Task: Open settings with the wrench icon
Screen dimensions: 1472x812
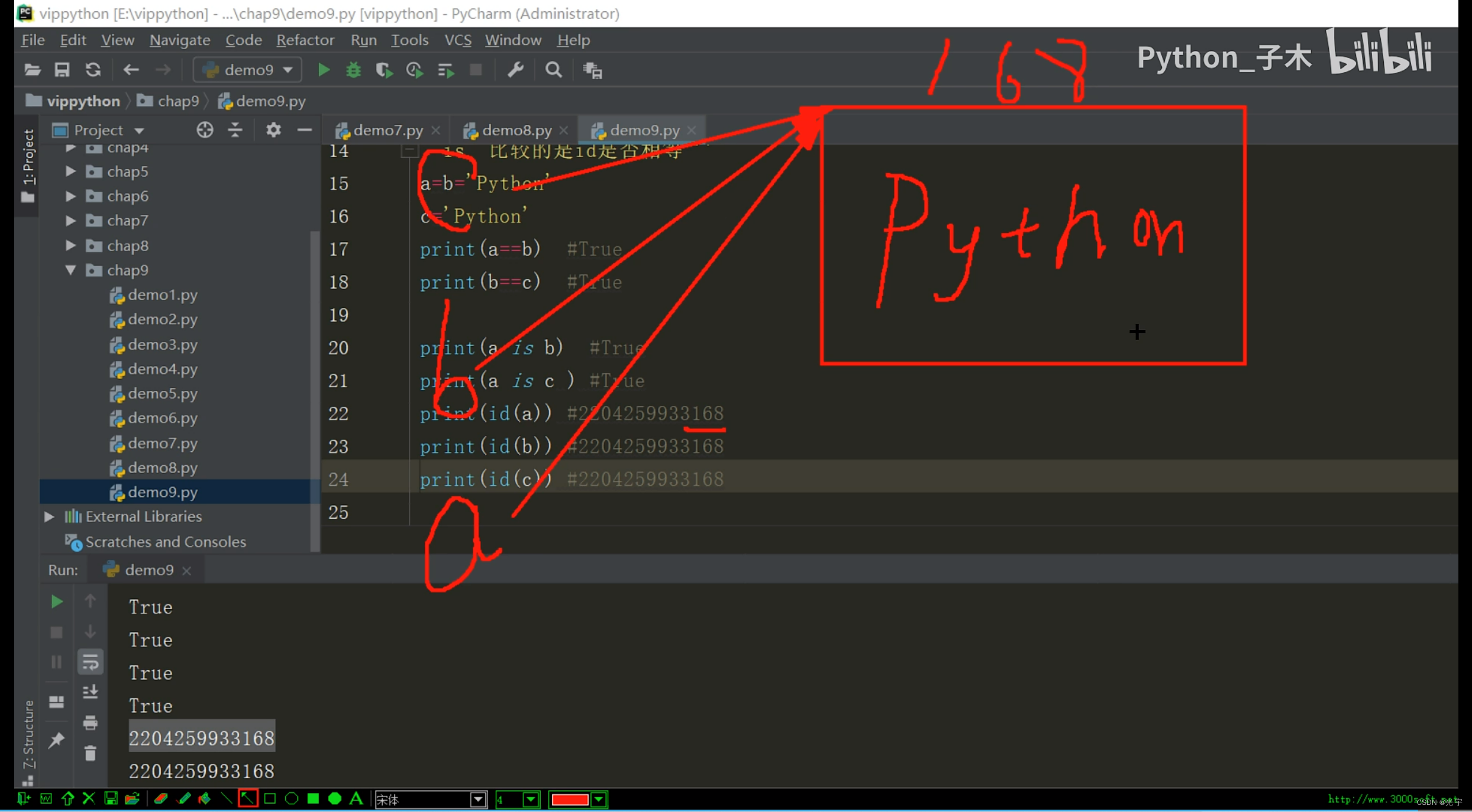Action: [515, 70]
